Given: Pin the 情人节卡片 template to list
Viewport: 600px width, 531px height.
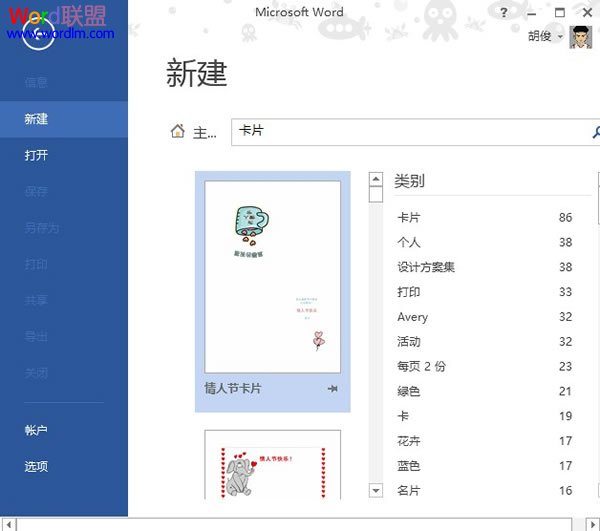Looking at the screenshot, I should pos(331,388).
